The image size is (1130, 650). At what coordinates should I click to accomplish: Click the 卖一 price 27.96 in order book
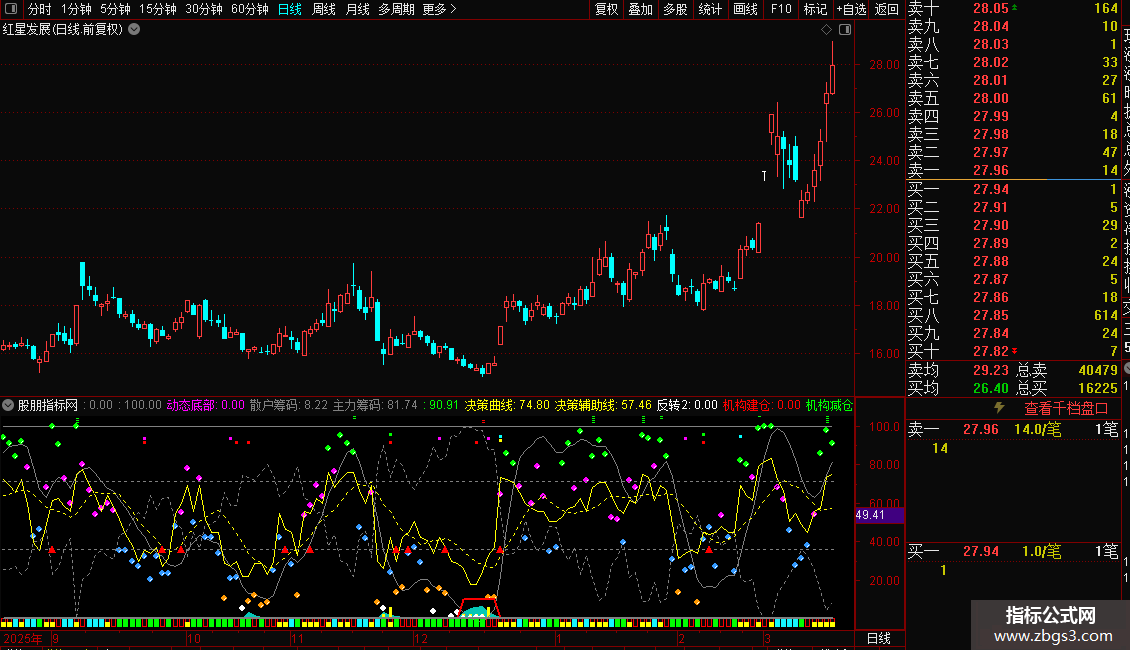990,170
